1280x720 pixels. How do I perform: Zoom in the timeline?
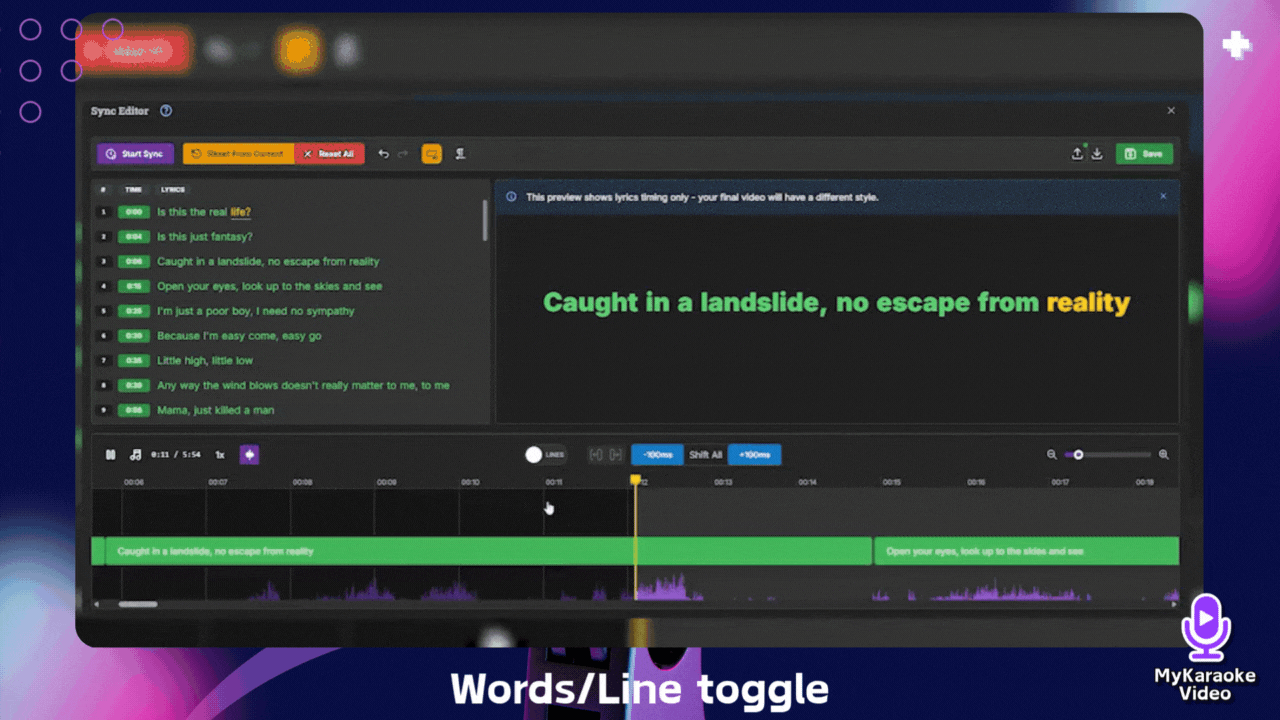1164,455
